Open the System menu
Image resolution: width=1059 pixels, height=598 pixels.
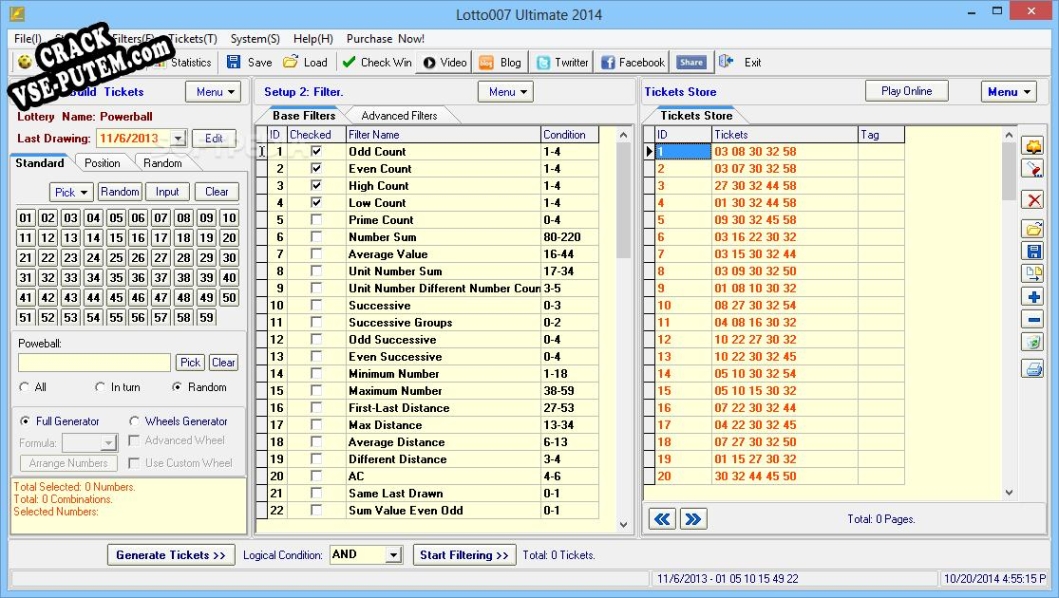(255, 39)
